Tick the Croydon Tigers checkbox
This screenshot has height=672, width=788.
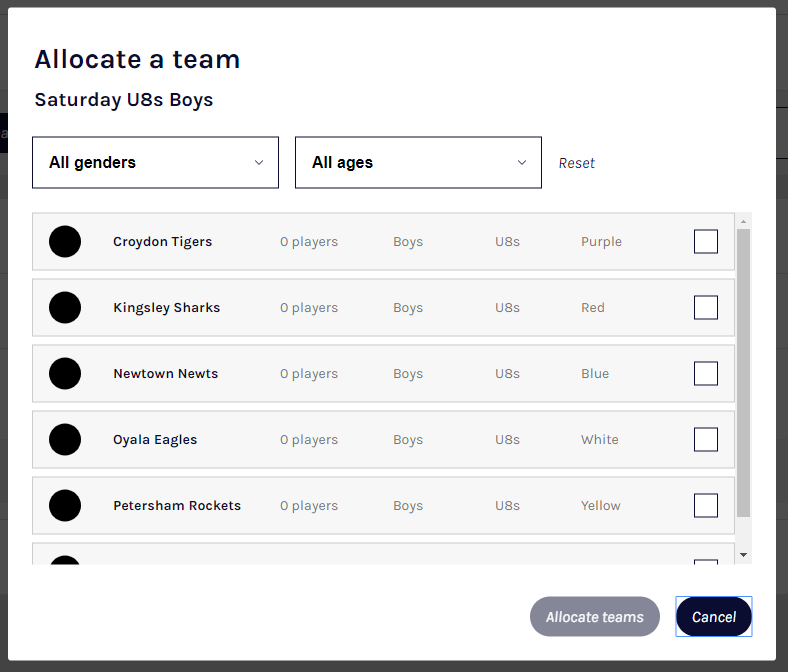[x=706, y=242]
